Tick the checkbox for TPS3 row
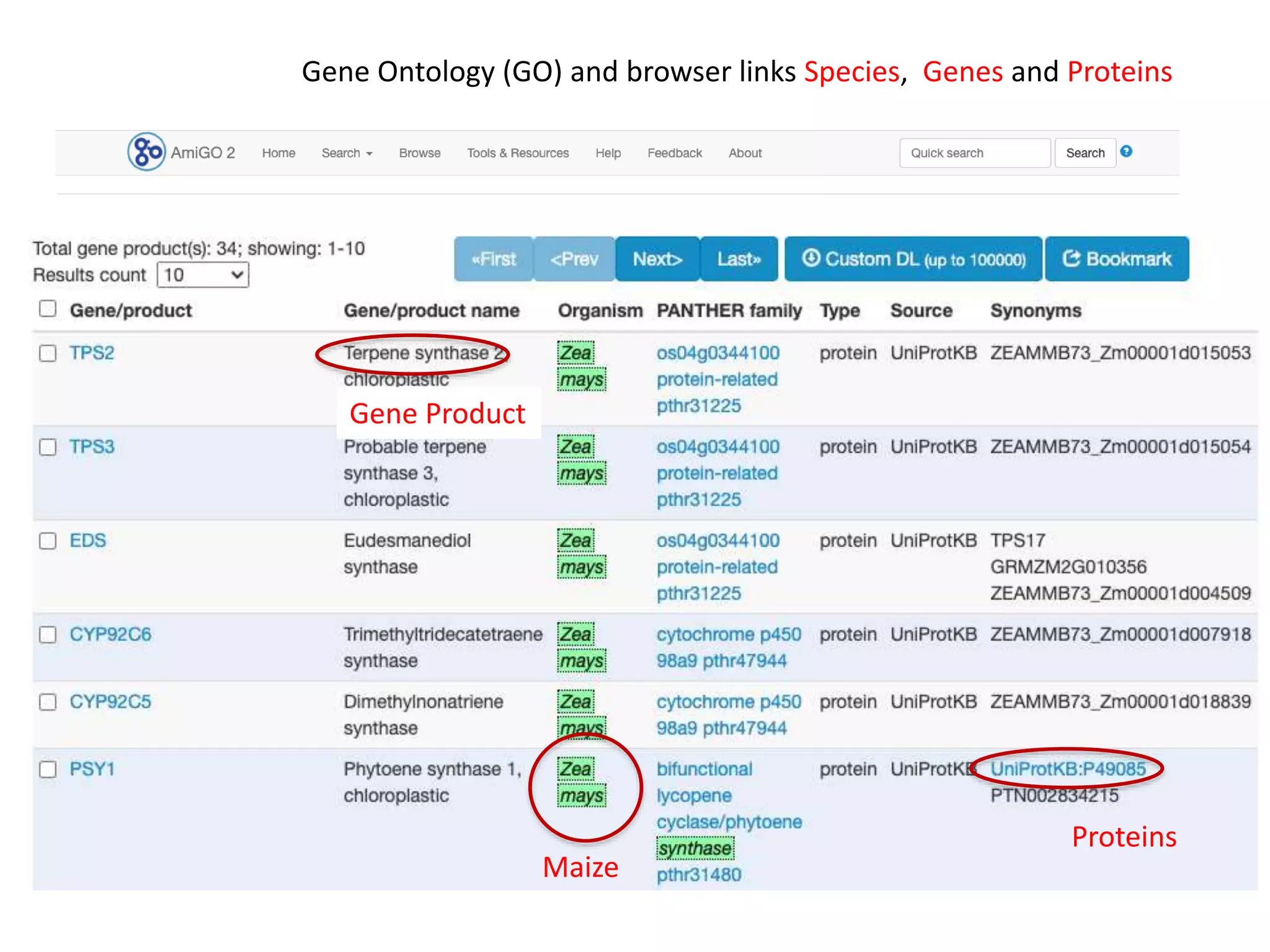The height and width of the screenshot is (952, 1270). tap(48, 447)
